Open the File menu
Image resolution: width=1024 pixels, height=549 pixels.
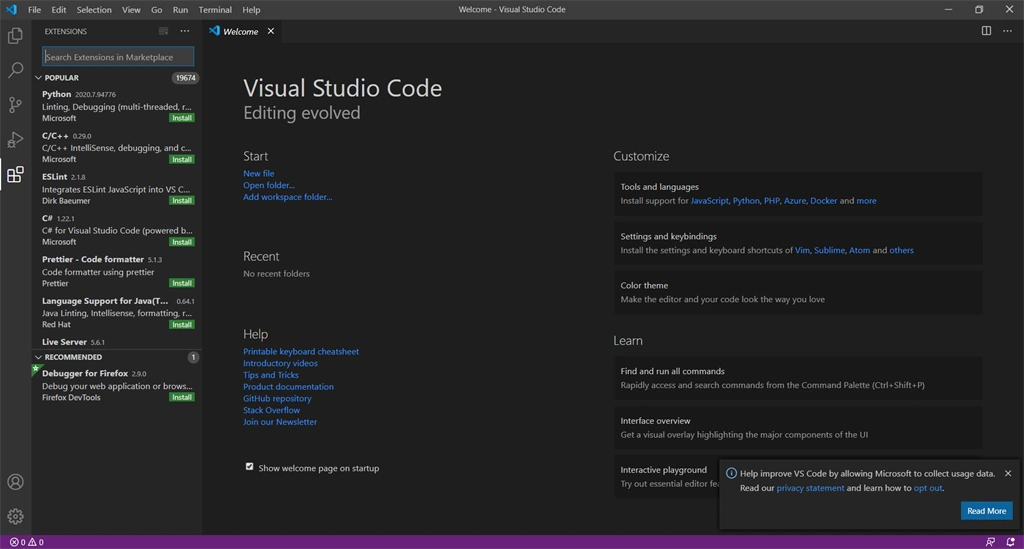[x=35, y=10]
